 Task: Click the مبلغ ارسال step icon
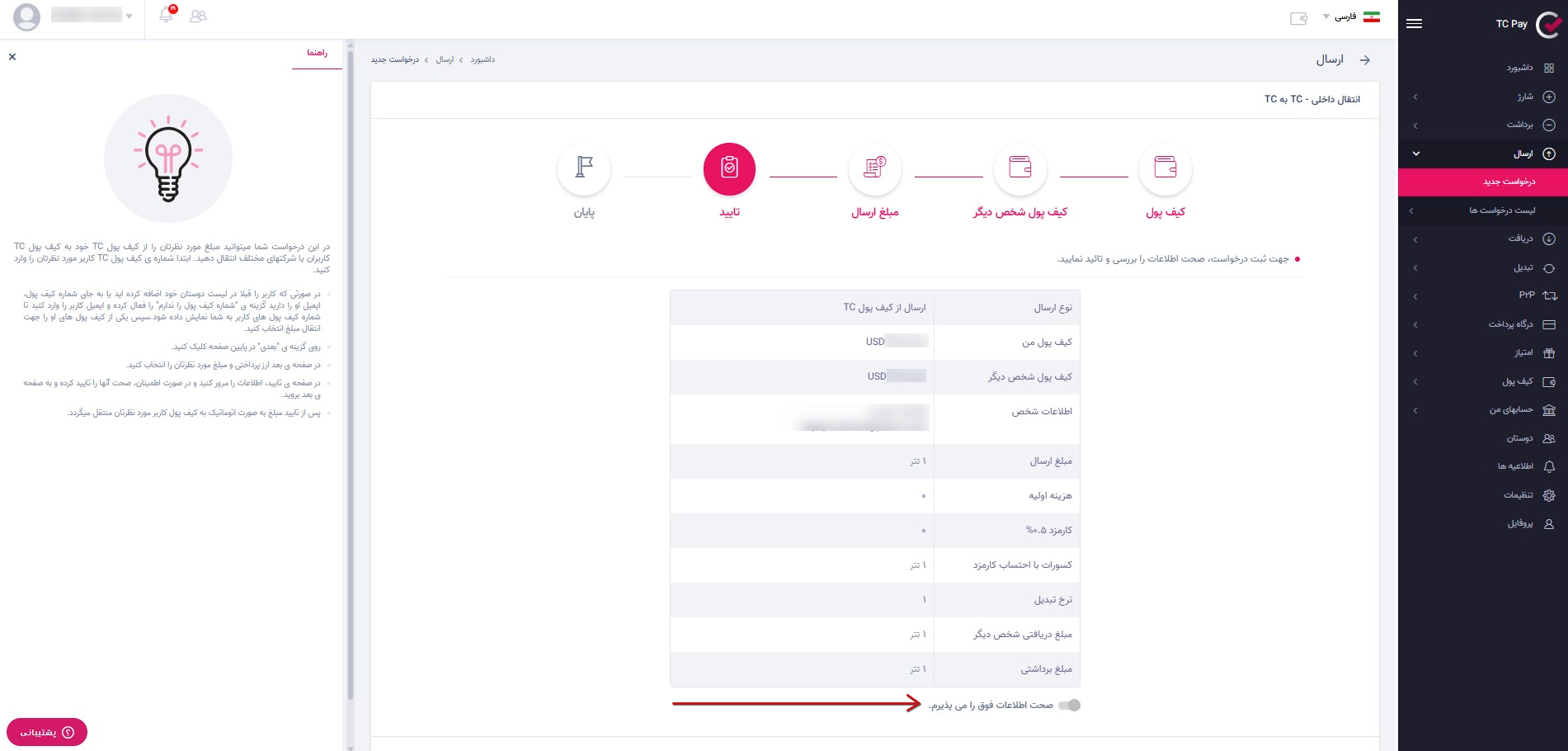874,168
